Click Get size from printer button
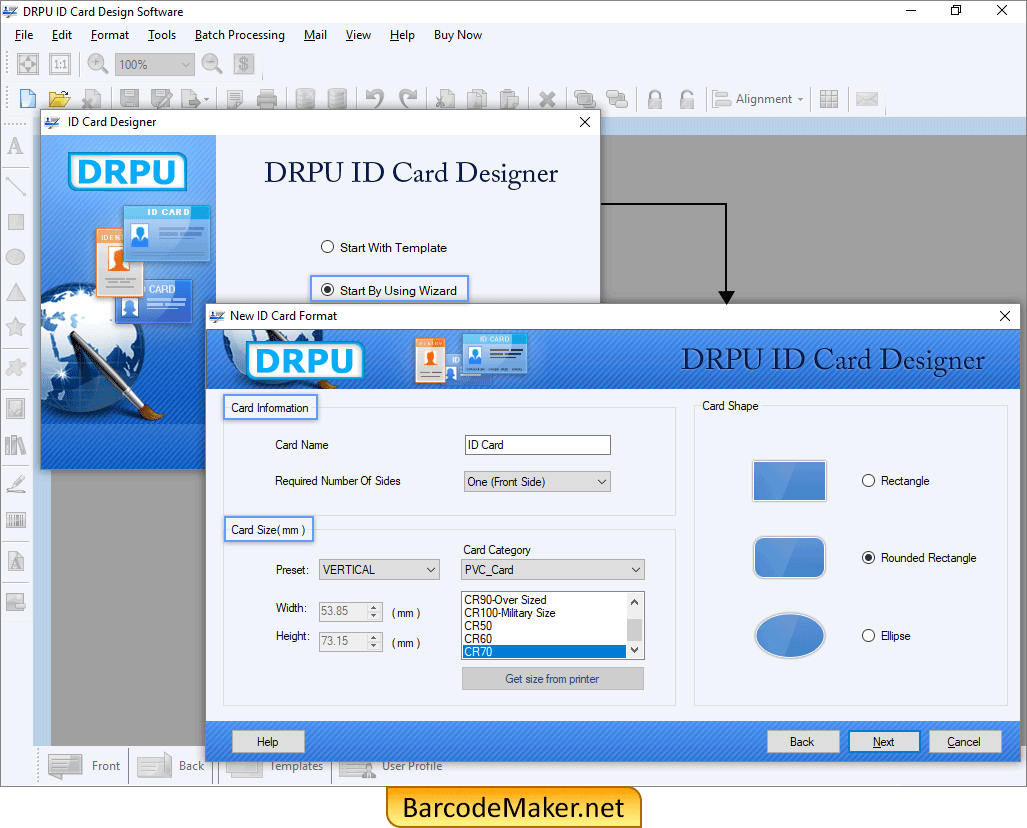Image resolution: width=1027 pixels, height=828 pixels. (552, 679)
